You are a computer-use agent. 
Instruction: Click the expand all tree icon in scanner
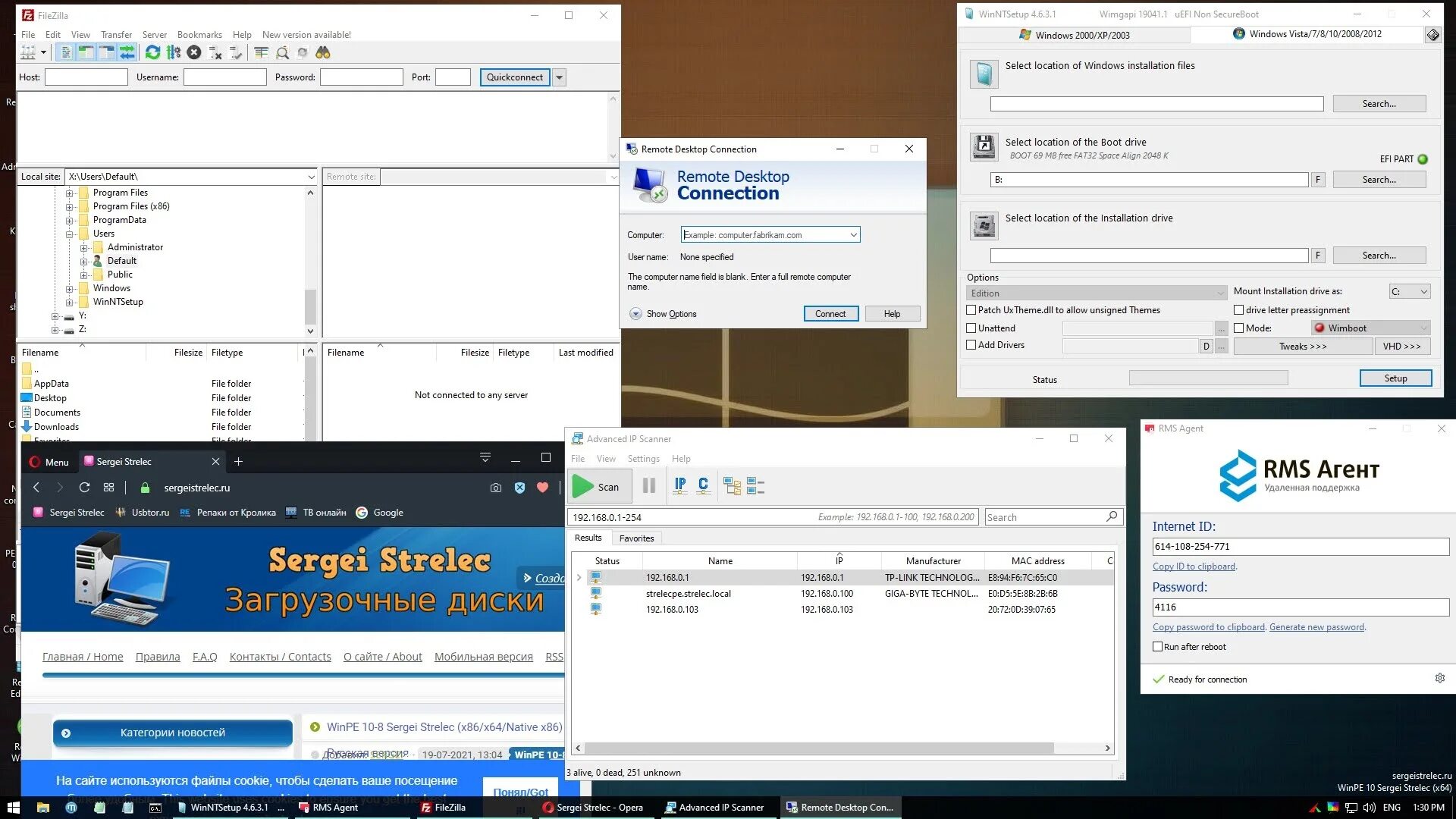click(x=732, y=486)
